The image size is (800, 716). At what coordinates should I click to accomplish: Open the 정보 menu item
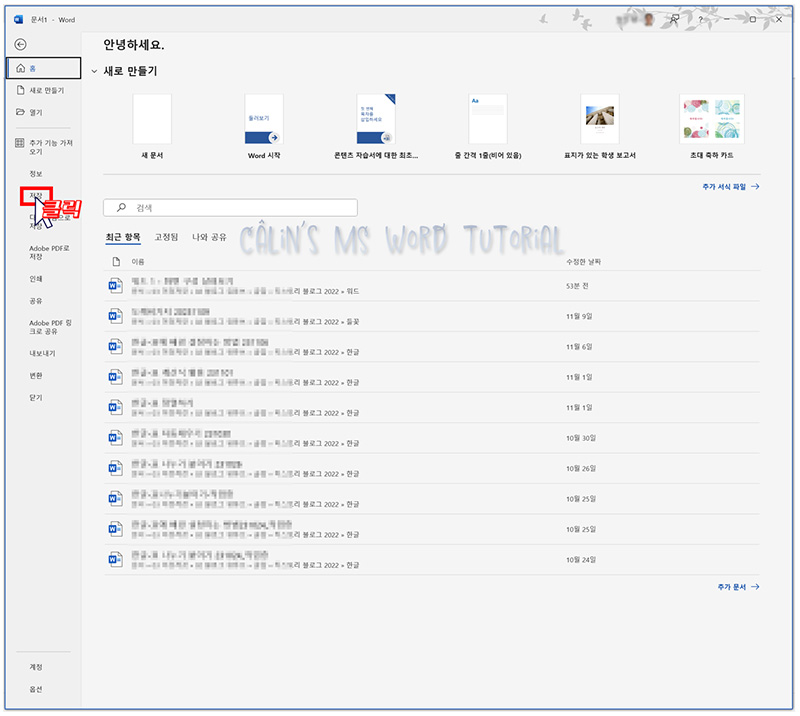click(x=36, y=174)
